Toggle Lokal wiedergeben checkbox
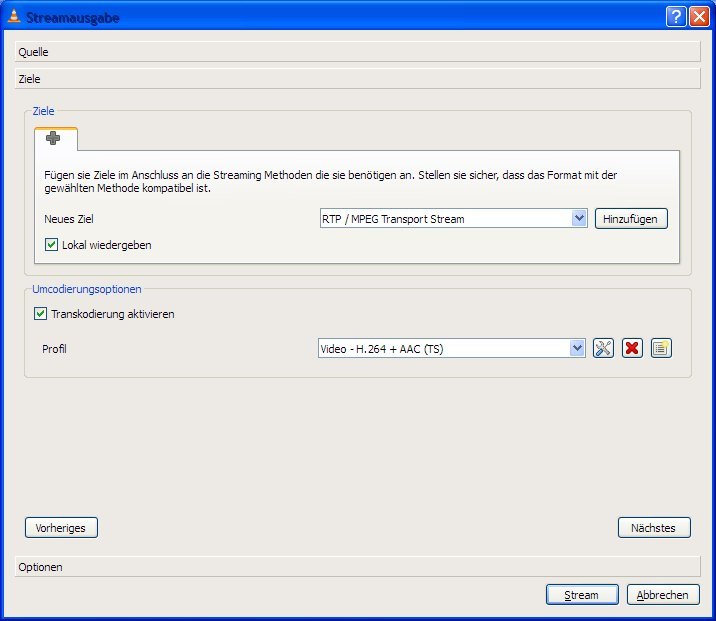Screen dimensions: 716x621 (51, 245)
